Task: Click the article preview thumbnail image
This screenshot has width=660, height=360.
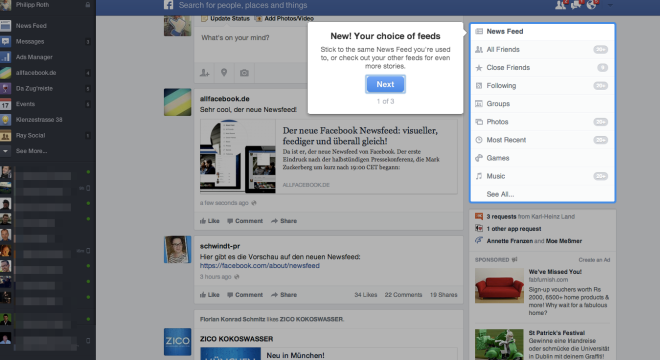Action: click(x=238, y=157)
